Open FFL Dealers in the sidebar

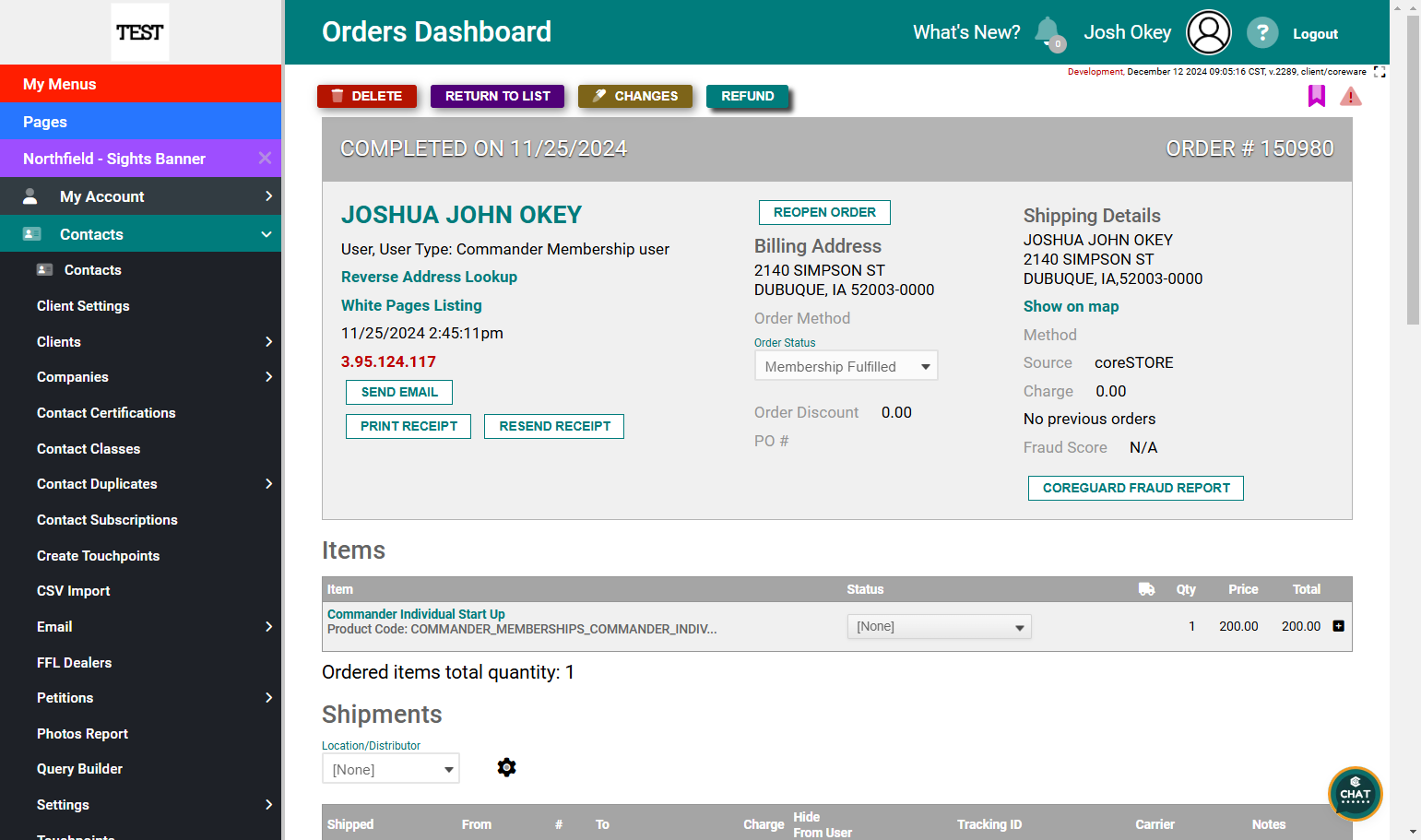click(x=74, y=663)
